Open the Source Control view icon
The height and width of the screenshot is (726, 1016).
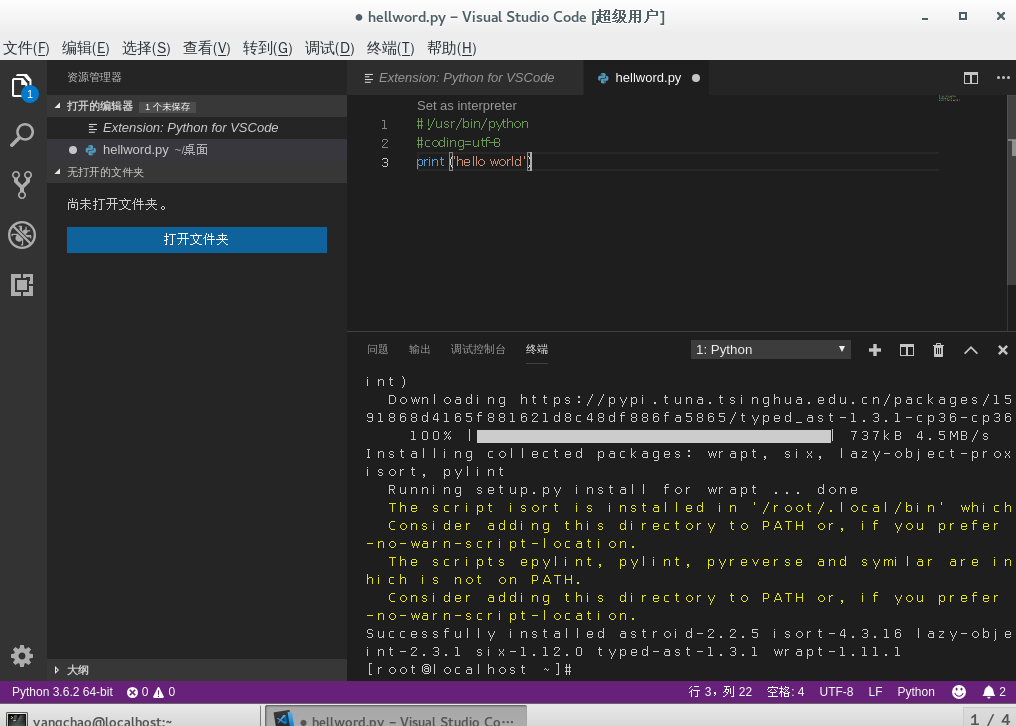click(22, 185)
